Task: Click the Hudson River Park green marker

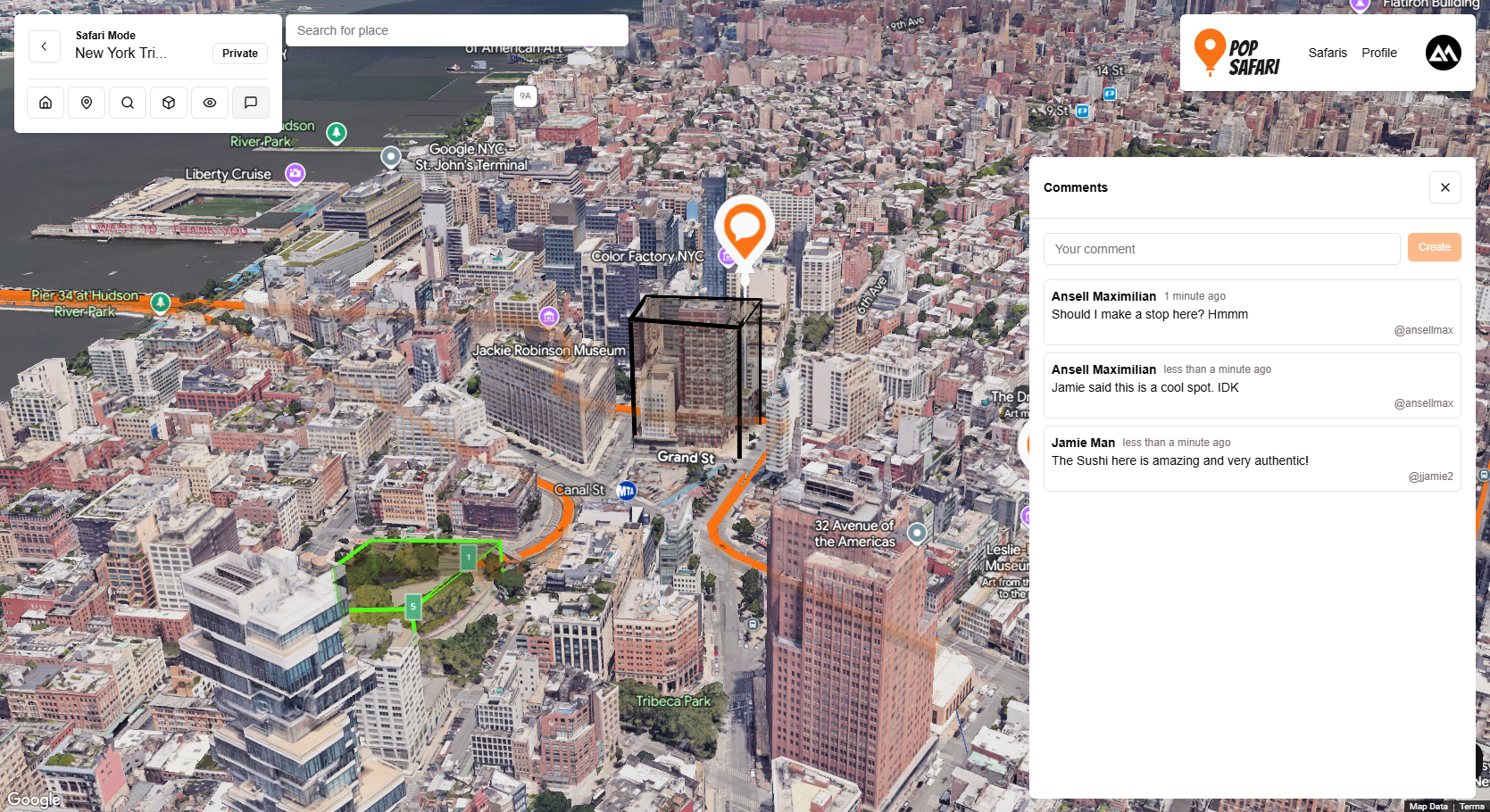Action: [x=337, y=133]
